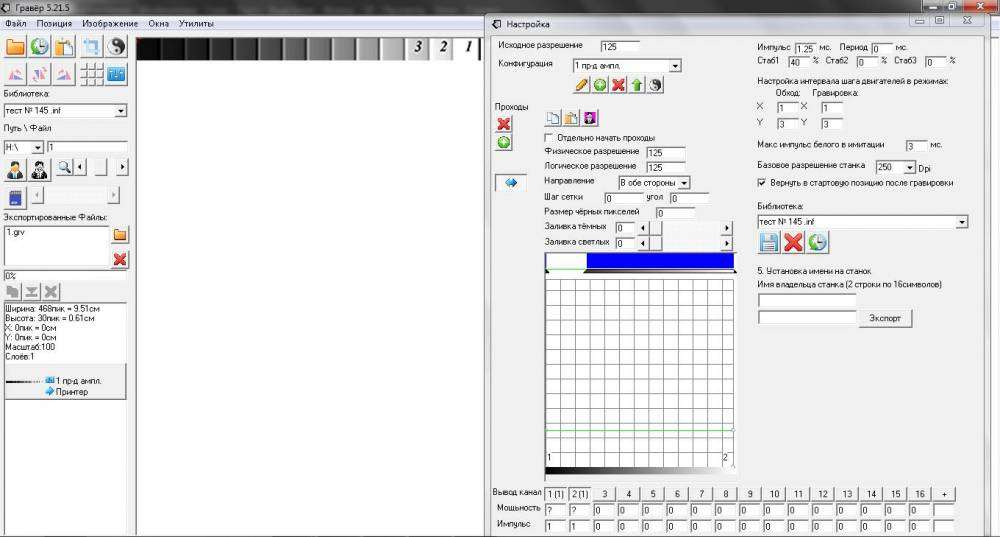The height and width of the screenshot is (537, 1000).
Task: Open the Конфигурация dropdown
Action: tap(675, 65)
